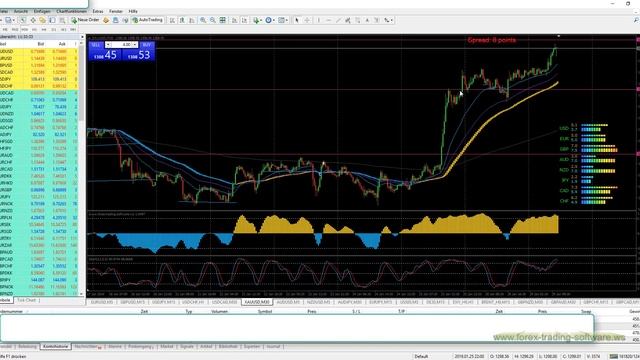Image resolution: width=640 pixels, height=360 pixels.
Task: Toggle chart shift icon
Action: tap(244, 20)
